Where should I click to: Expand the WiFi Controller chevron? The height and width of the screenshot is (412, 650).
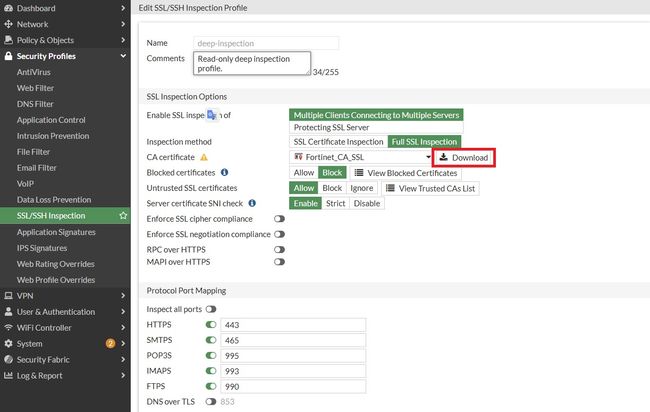[x=123, y=327]
